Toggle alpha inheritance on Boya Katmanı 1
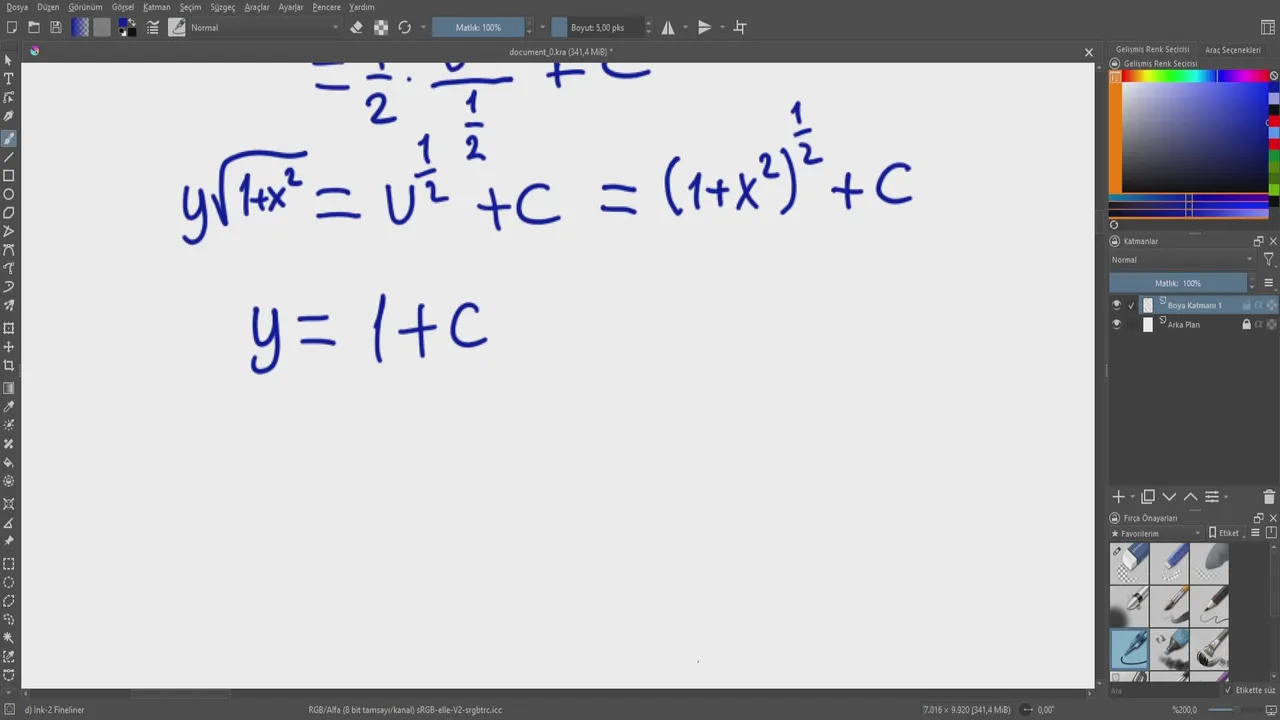Viewport: 1280px width, 720px height. [x=1259, y=305]
